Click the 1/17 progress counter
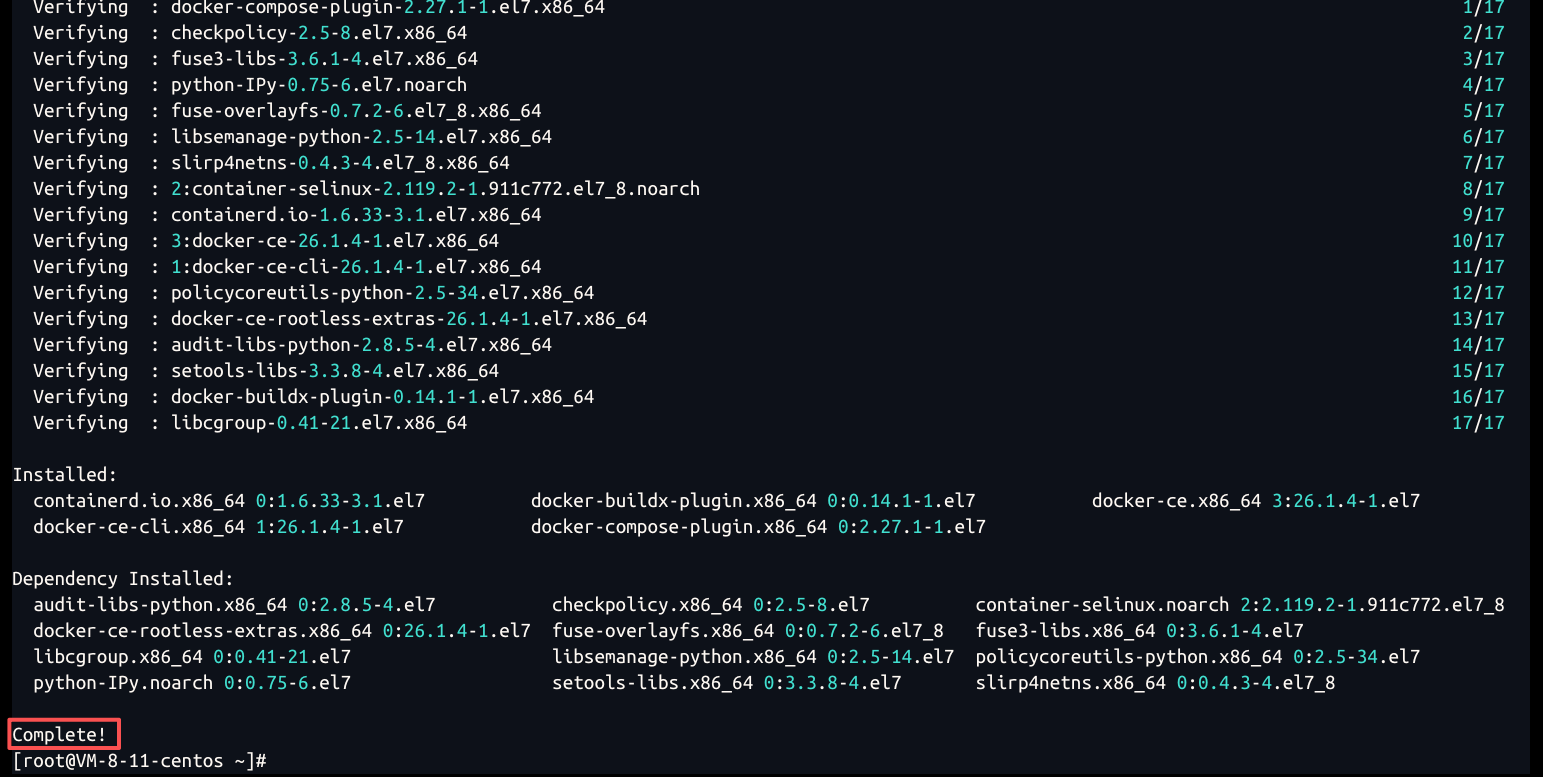The height and width of the screenshot is (777, 1543). (1483, 7)
